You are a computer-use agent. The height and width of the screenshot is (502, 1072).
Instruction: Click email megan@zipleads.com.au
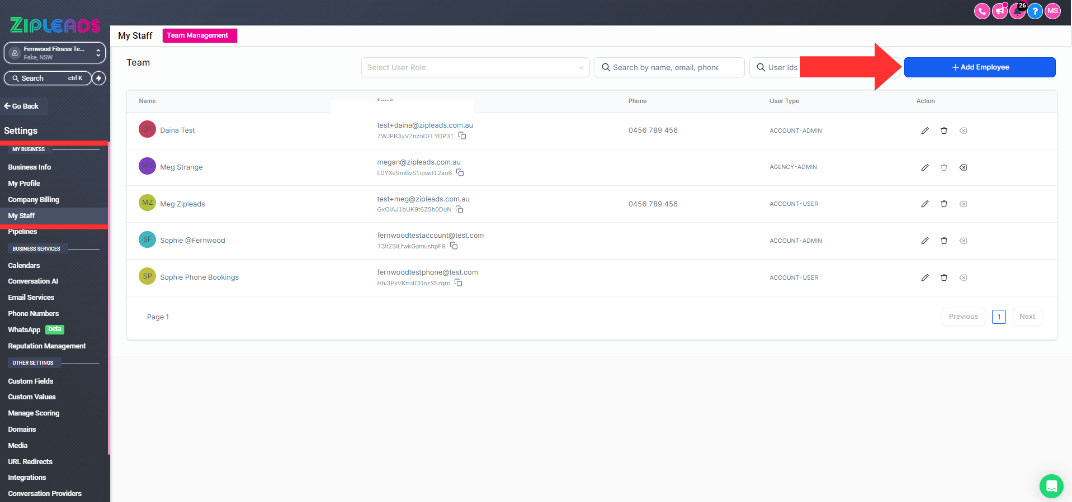click(x=418, y=163)
